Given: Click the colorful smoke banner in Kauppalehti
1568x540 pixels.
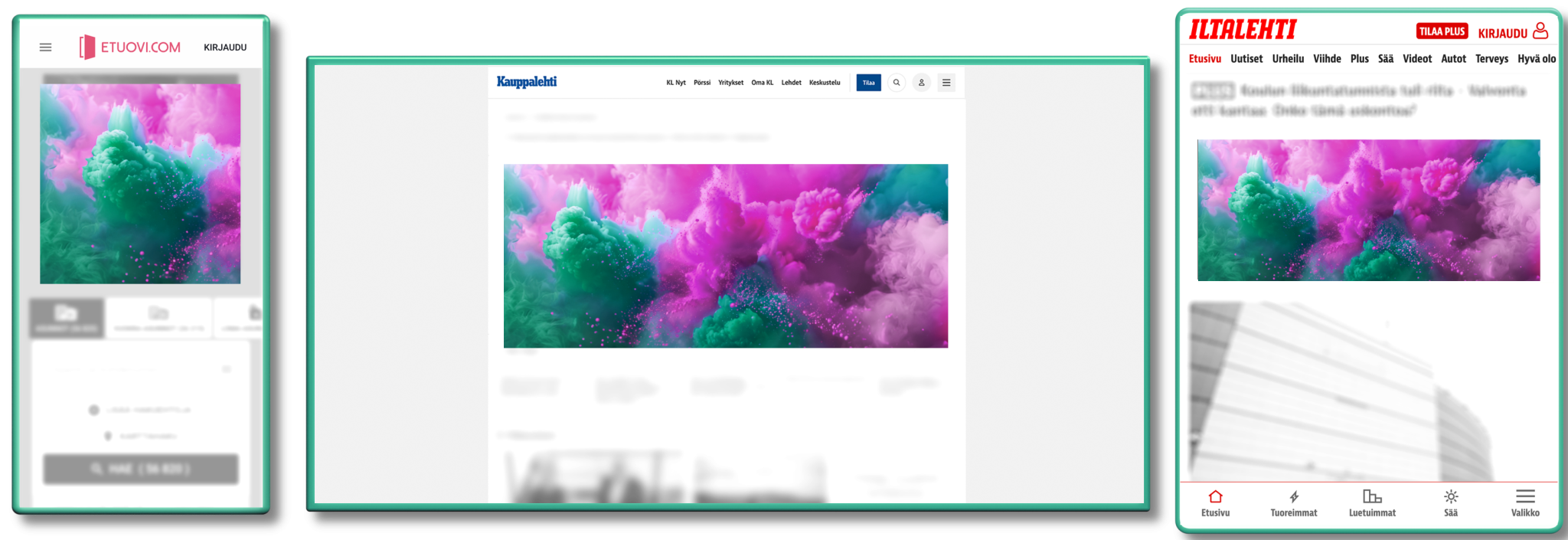Looking at the screenshot, I should point(725,256).
